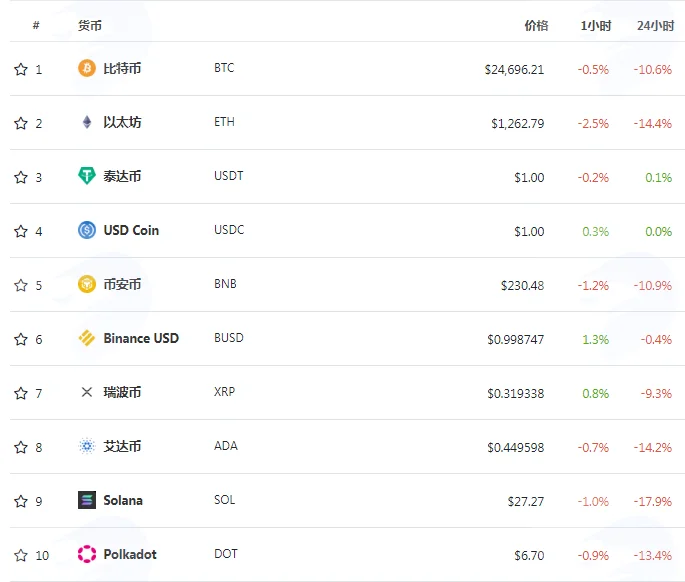Click the Ethereum diamond logo icon
Viewport: 685px width, 582px height.
87,122
